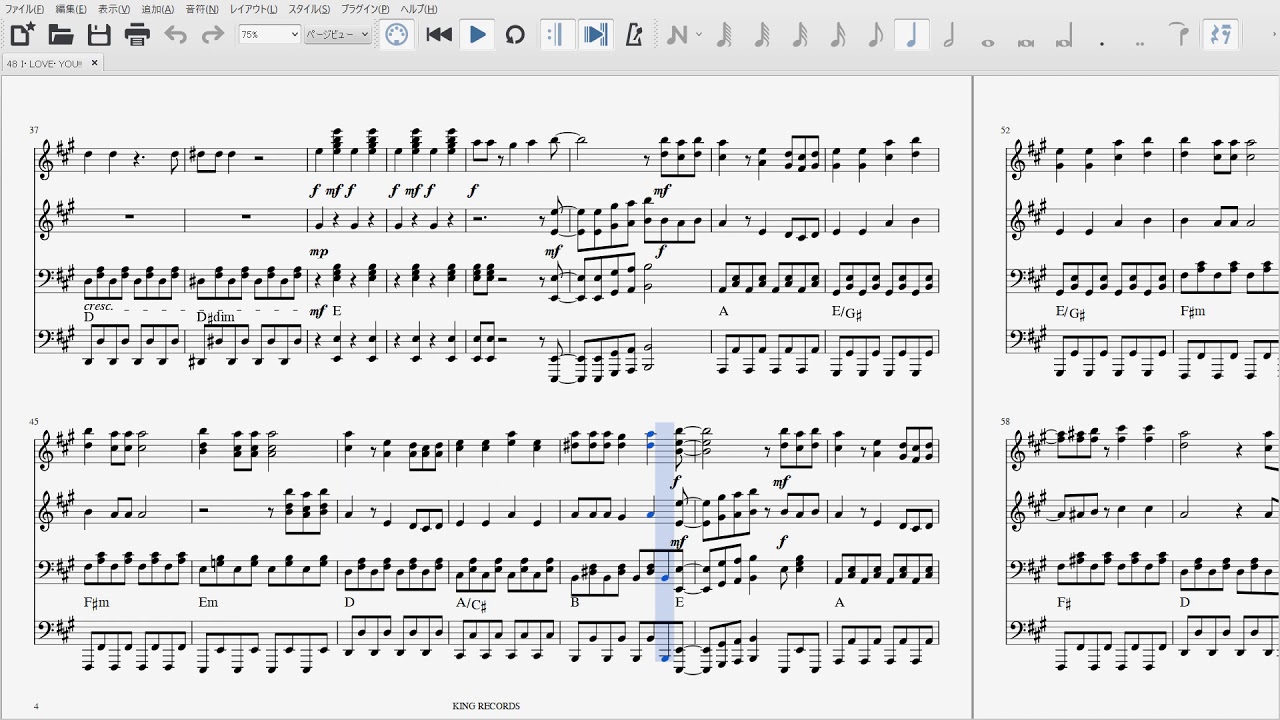
Task: Toggle MIDI input on or off
Action: [397, 35]
